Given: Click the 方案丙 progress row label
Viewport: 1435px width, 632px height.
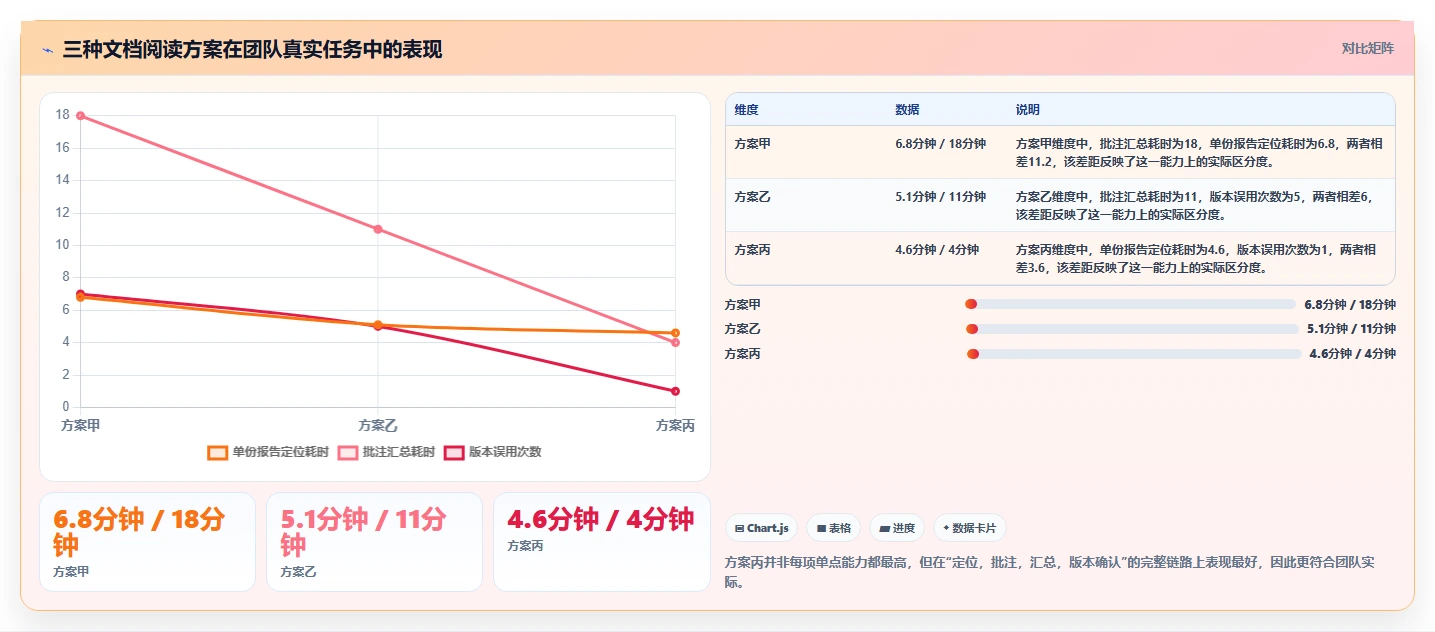Looking at the screenshot, I should pos(743,354).
